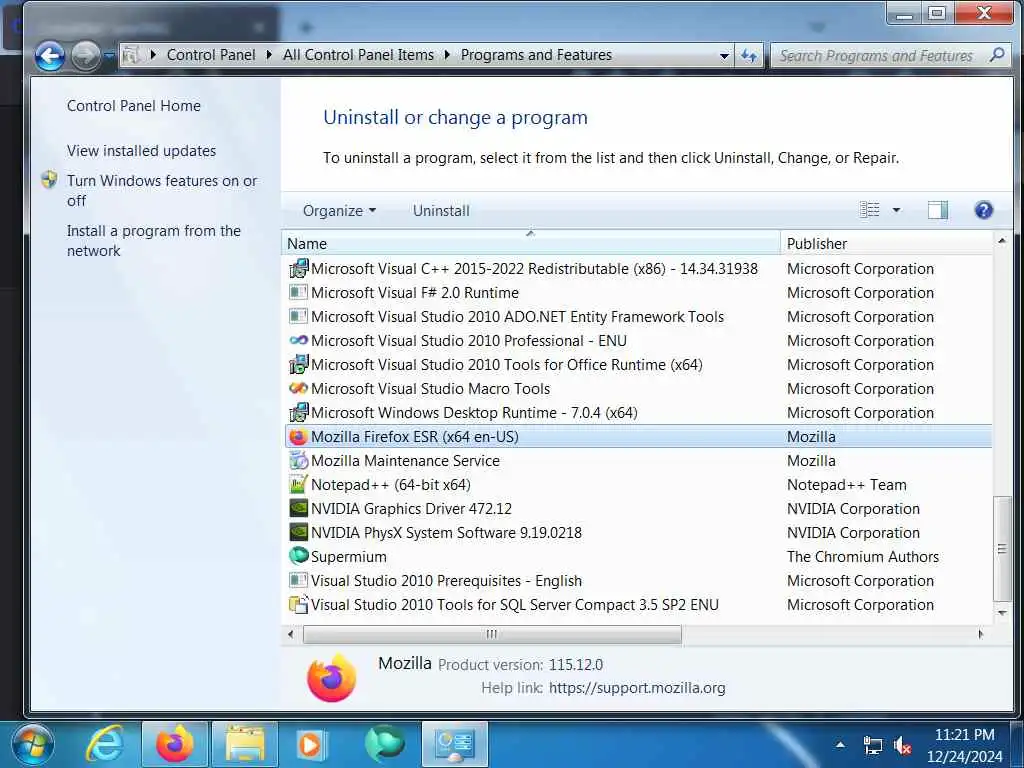Switch to Control Panel taskbar button
The height and width of the screenshot is (768, 1024).
click(x=455, y=744)
